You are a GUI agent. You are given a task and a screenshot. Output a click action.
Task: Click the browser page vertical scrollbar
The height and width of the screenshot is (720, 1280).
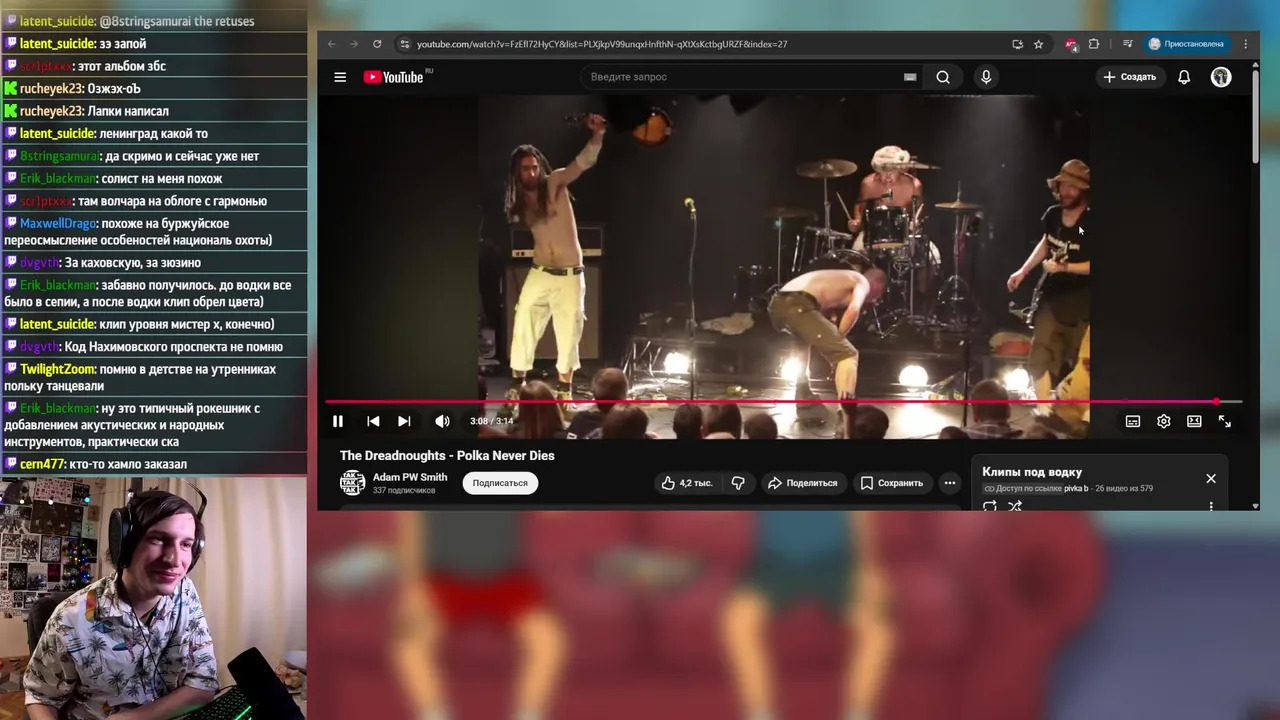(1255, 115)
